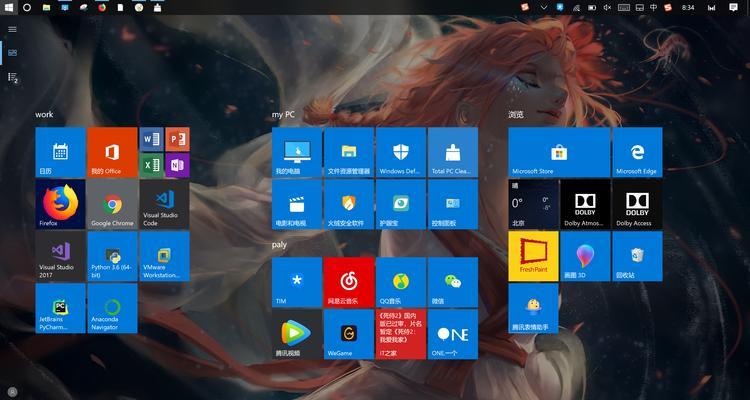The width and height of the screenshot is (750, 400).
Task: Click the 8:34 taskbar clock
Action: [x=688, y=8]
